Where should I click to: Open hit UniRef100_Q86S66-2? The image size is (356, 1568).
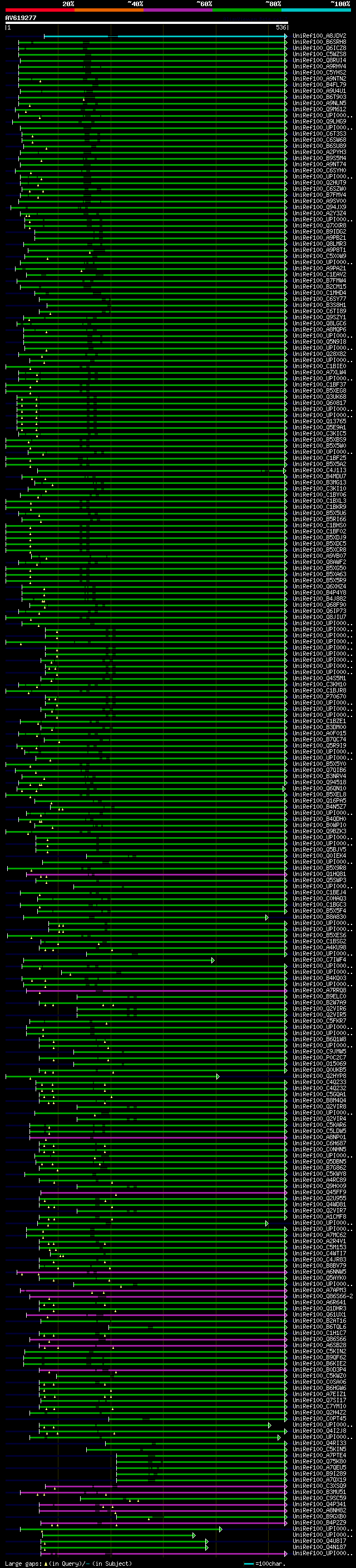click(x=323, y=1296)
